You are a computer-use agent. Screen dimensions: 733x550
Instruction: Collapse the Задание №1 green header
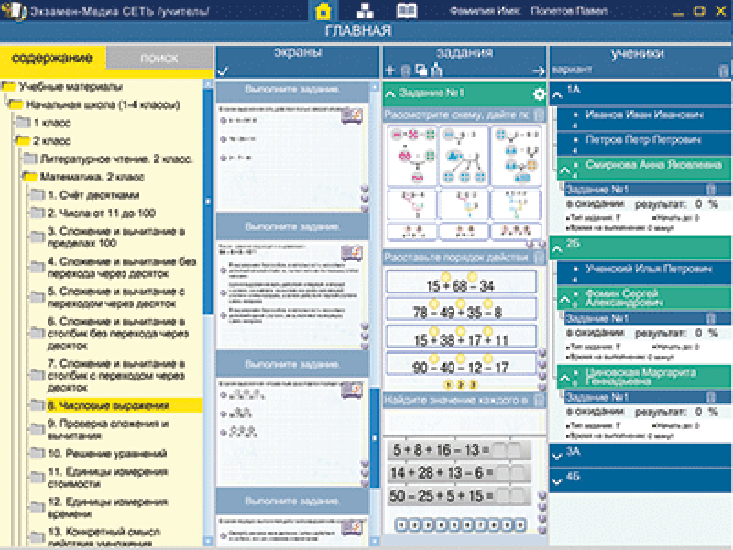tap(390, 94)
